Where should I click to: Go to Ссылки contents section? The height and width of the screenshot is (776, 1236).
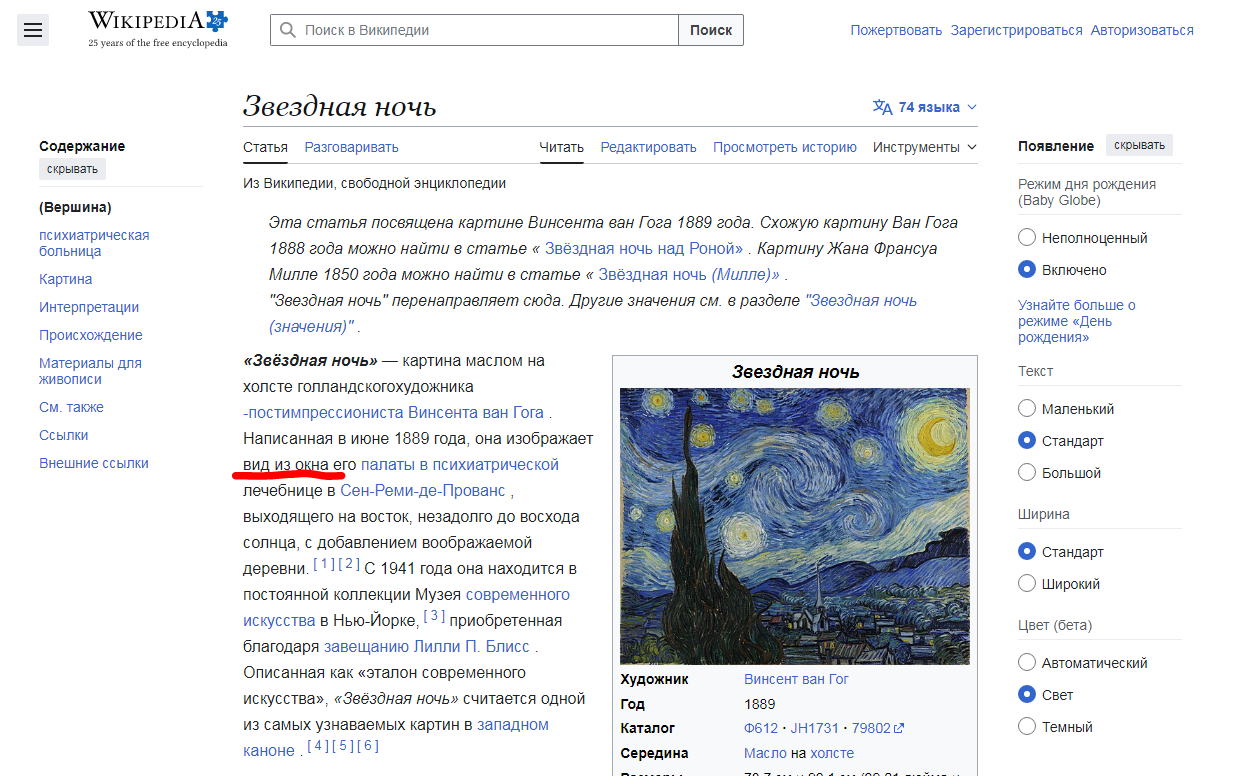click(x=64, y=435)
